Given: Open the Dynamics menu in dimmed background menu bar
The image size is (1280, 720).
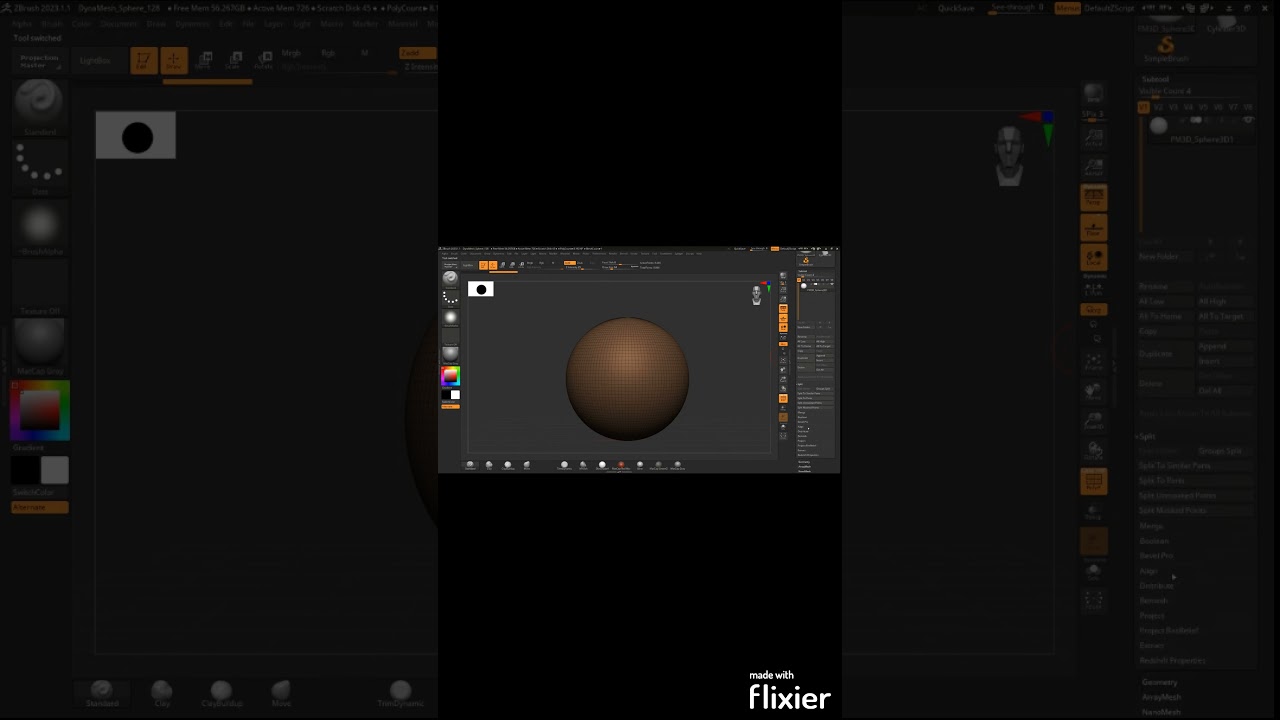Looking at the screenshot, I should coord(192,23).
